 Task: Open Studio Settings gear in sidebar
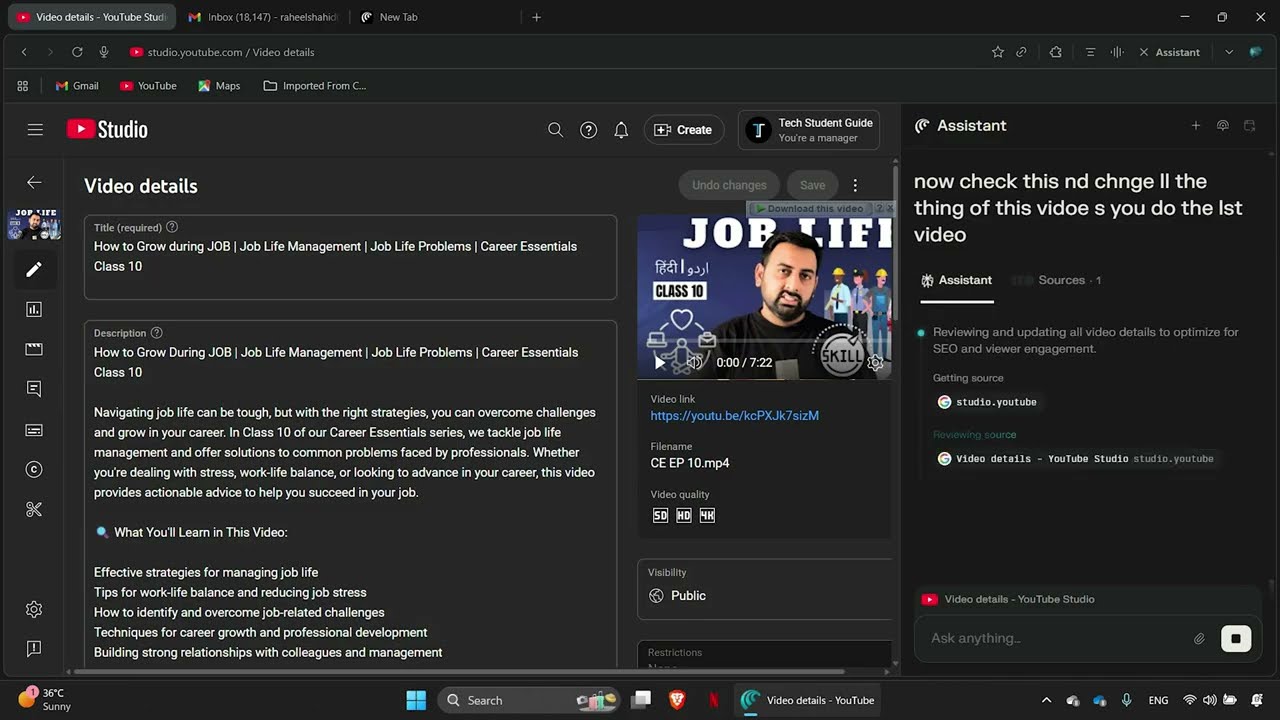tap(34, 609)
